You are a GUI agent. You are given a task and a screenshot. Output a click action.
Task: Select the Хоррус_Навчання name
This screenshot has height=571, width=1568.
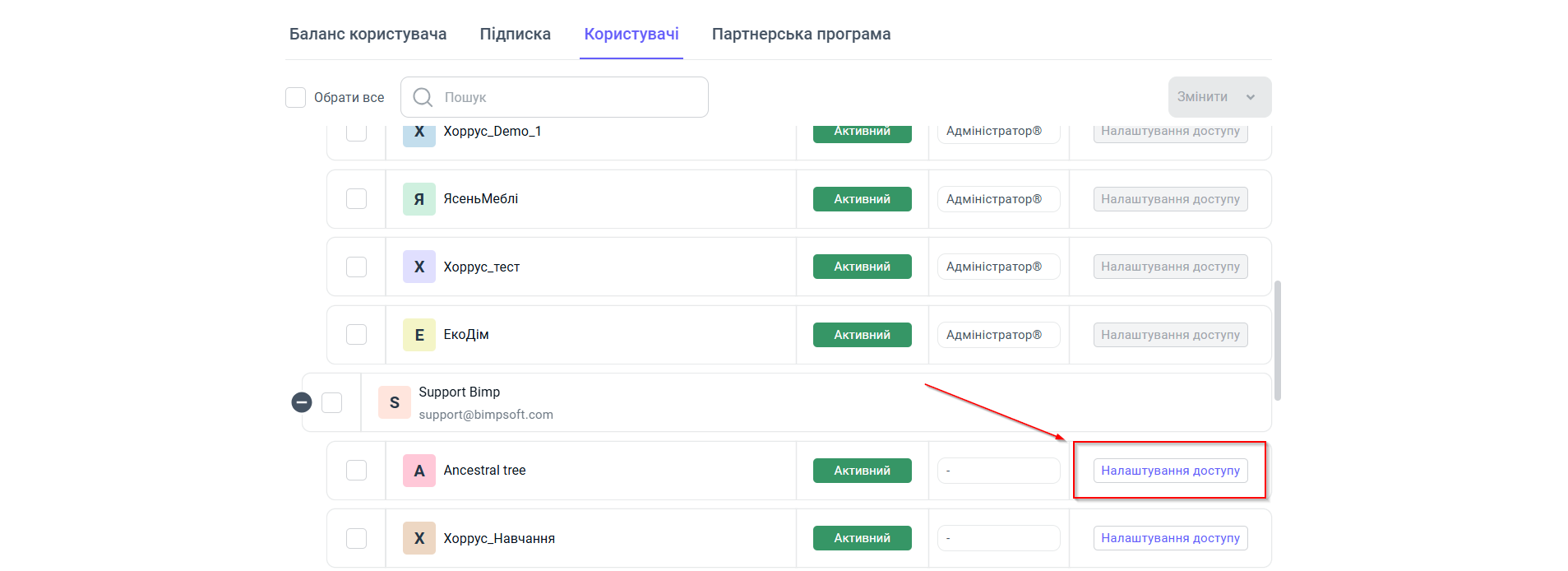tap(499, 538)
